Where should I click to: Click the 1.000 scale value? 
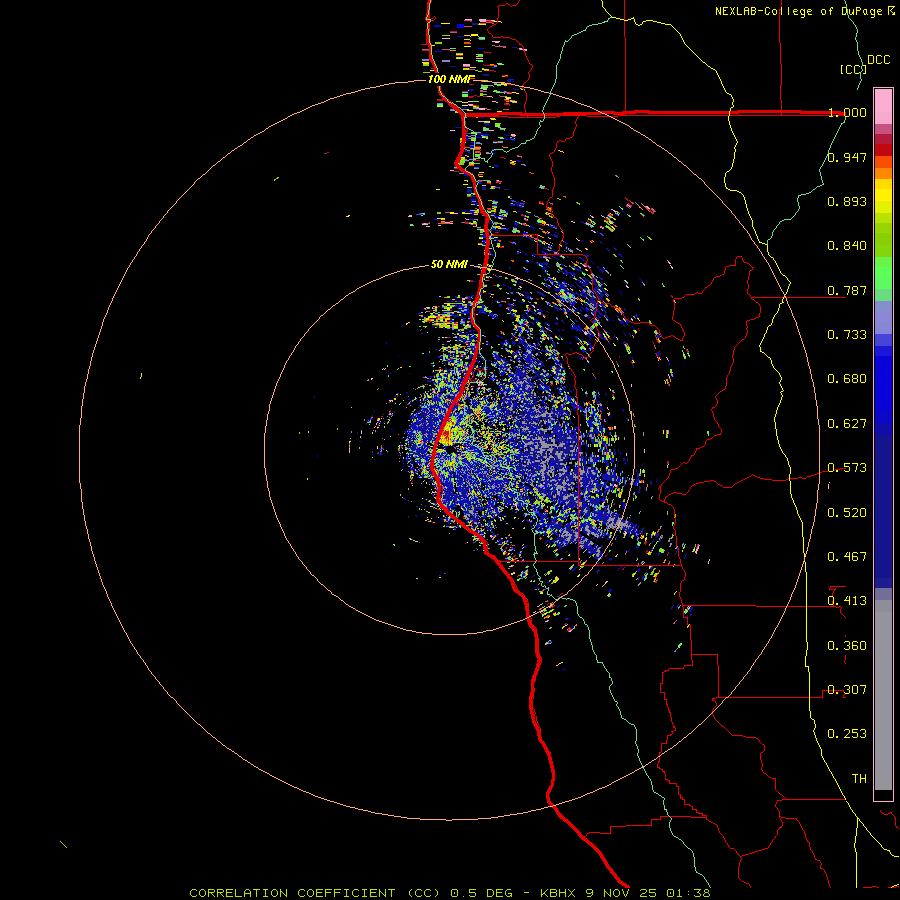tap(847, 112)
